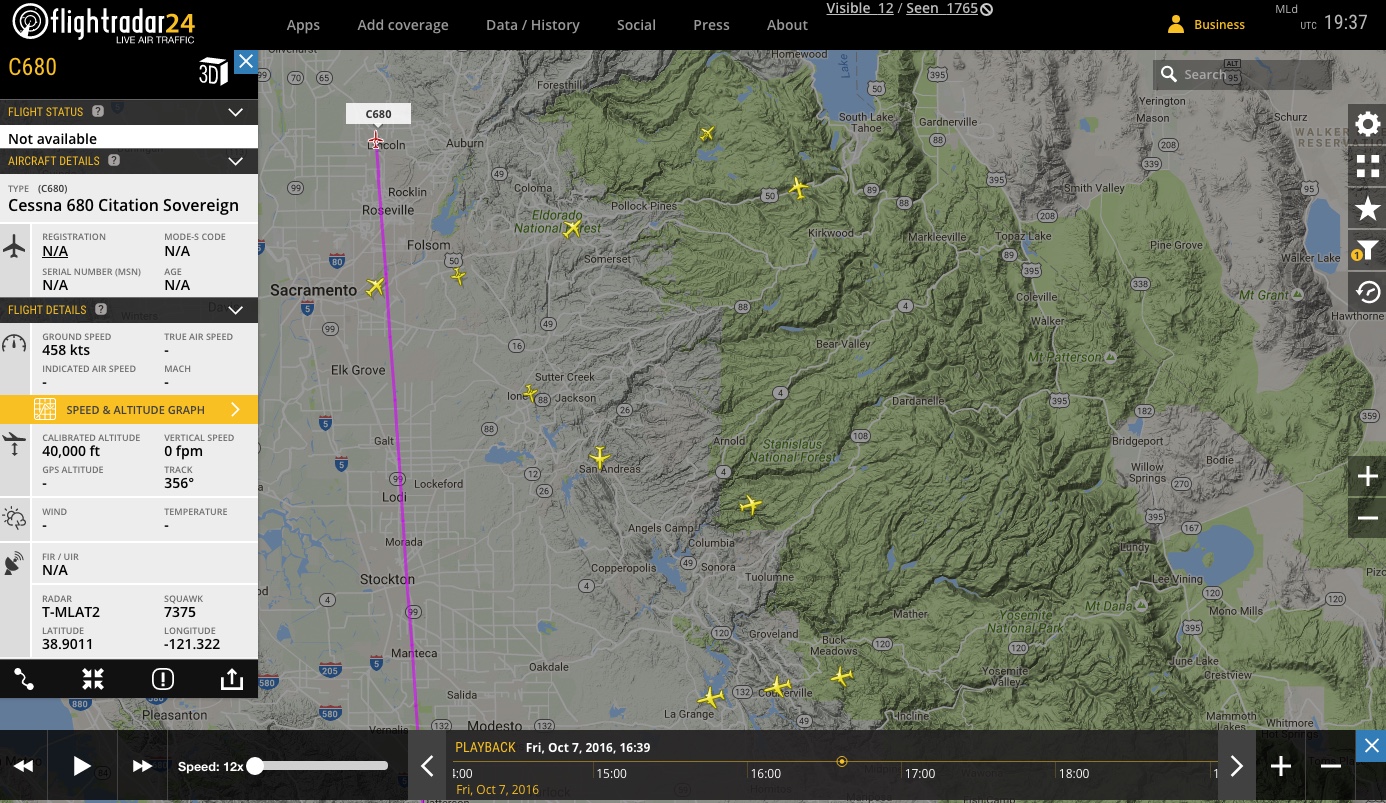The width and height of the screenshot is (1386, 803).
Task: Open bookmarks star icon
Action: click(x=1367, y=209)
